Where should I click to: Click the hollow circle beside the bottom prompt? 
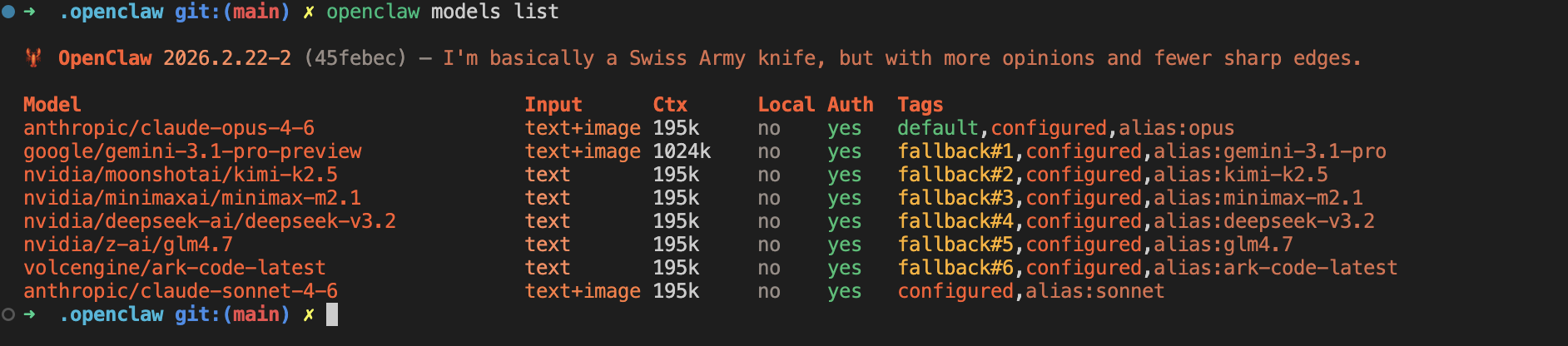(x=8, y=314)
